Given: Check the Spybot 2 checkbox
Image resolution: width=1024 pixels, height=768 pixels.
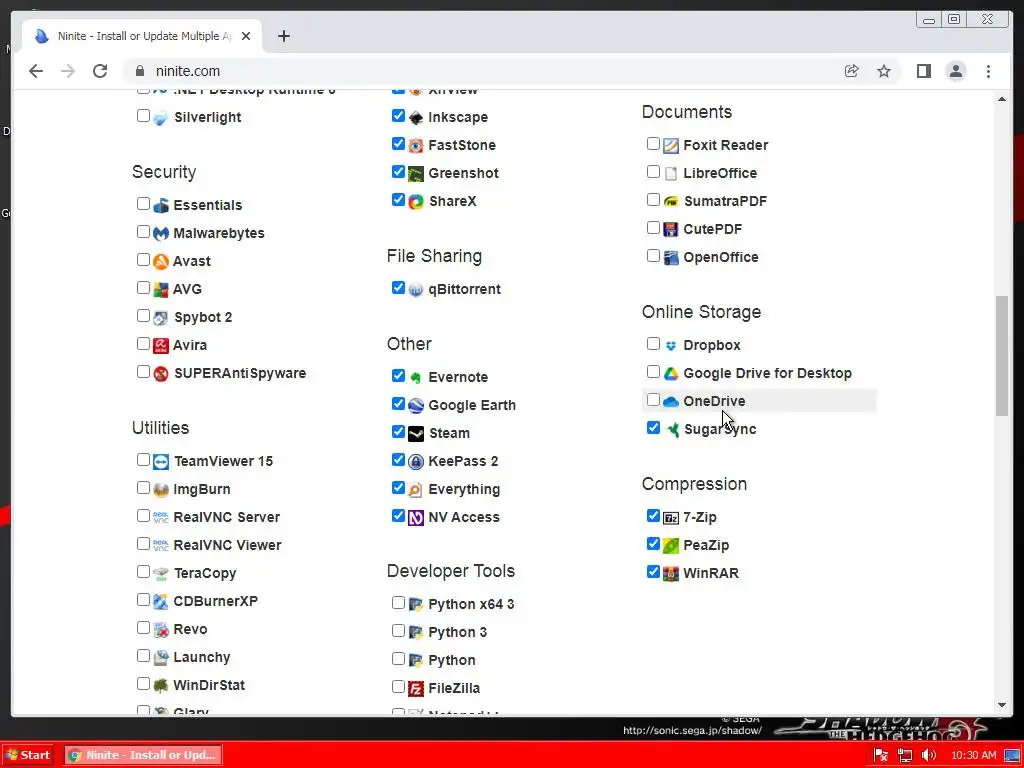Looking at the screenshot, I should pos(143,316).
